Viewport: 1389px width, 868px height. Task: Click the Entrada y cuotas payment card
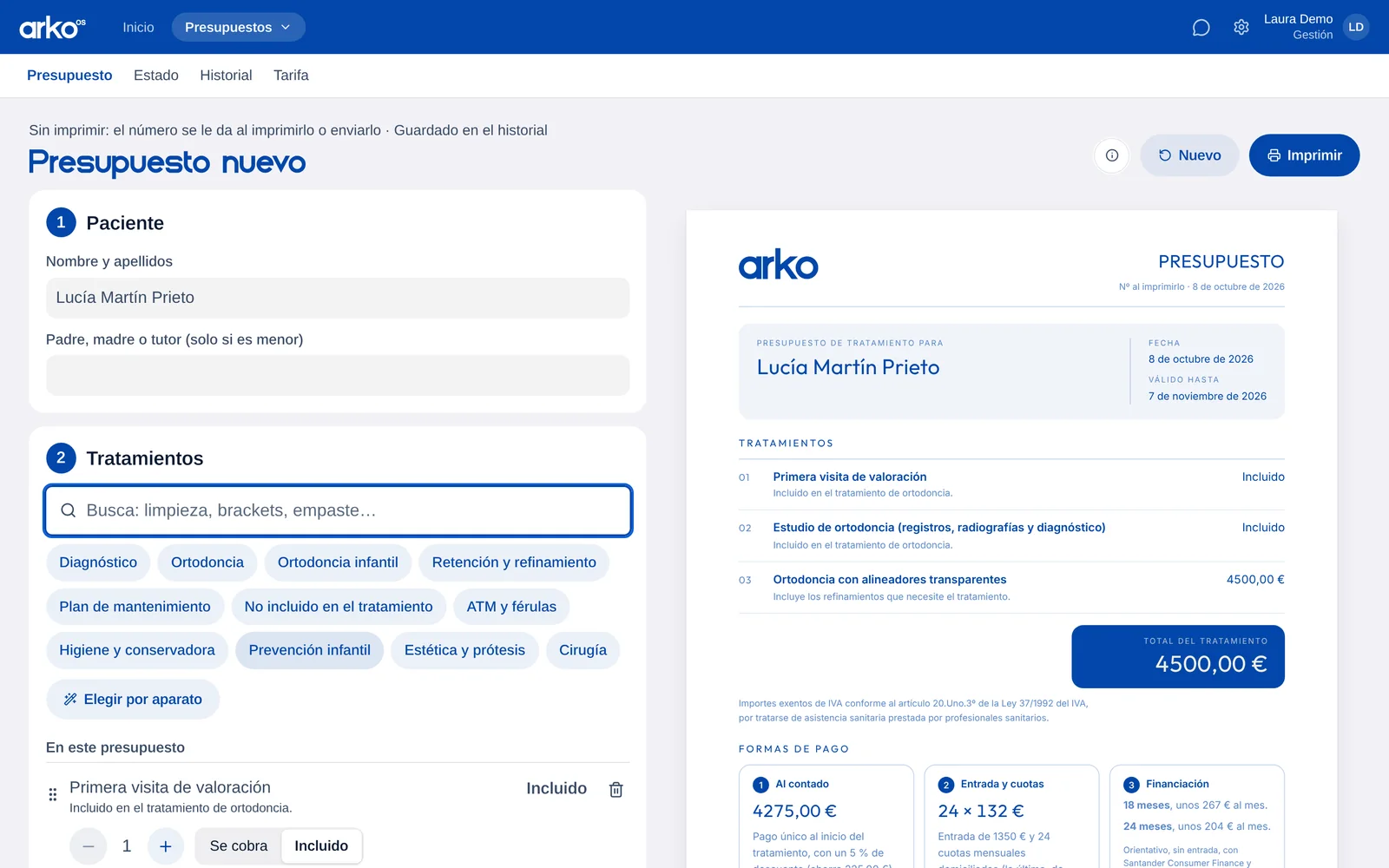(1011, 816)
